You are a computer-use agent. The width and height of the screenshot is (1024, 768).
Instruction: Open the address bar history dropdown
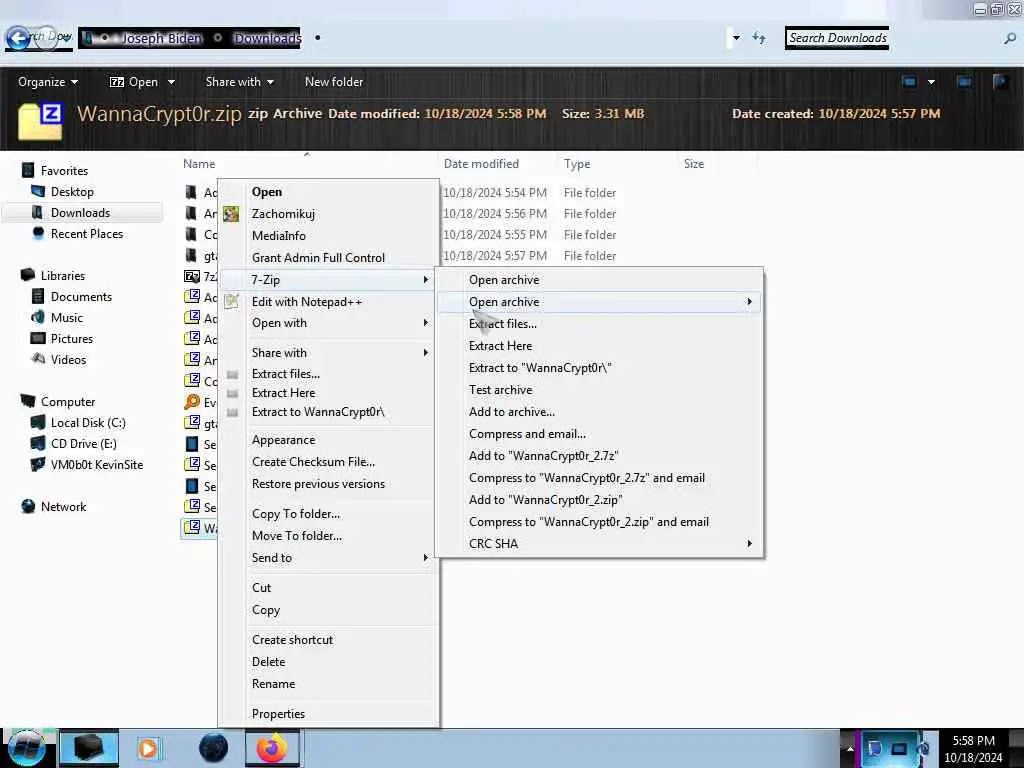[736, 38]
